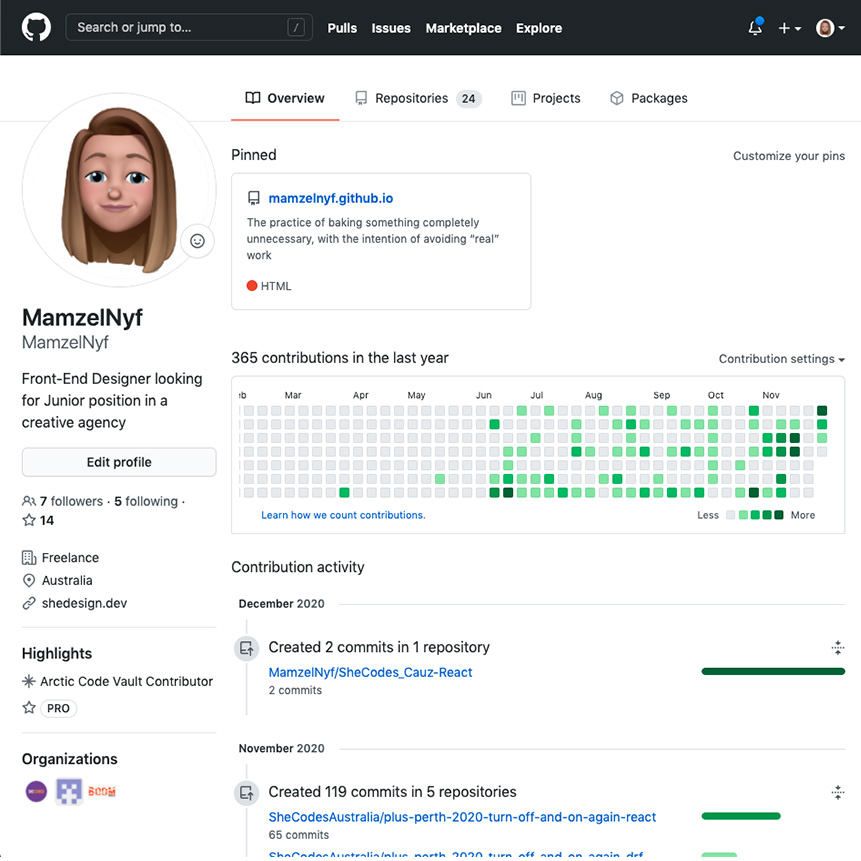Click the PRO badge in Highlights
The image size is (861, 861).
tap(58, 708)
